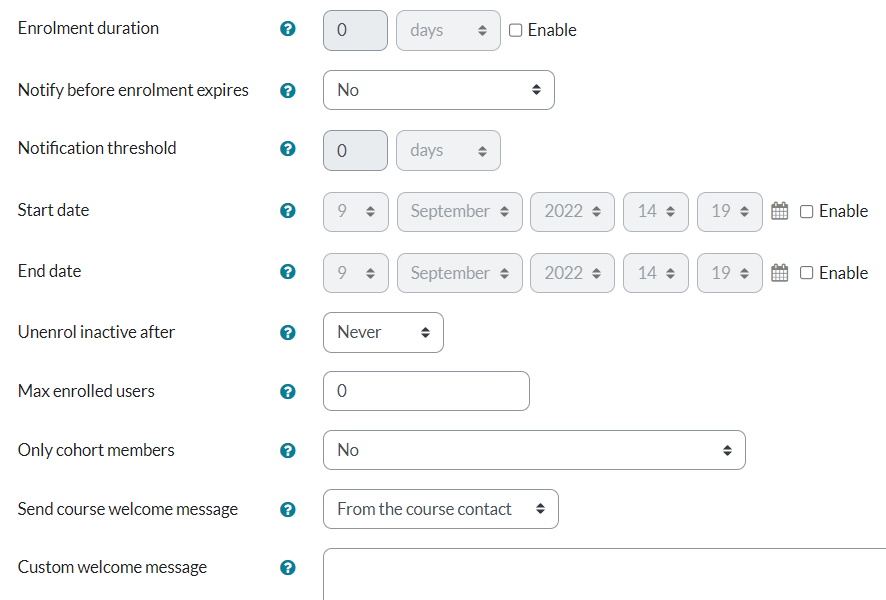Click Start date help icon
This screenshot has height=600, width=886.
pyautogui.click(x=288, y=211)
